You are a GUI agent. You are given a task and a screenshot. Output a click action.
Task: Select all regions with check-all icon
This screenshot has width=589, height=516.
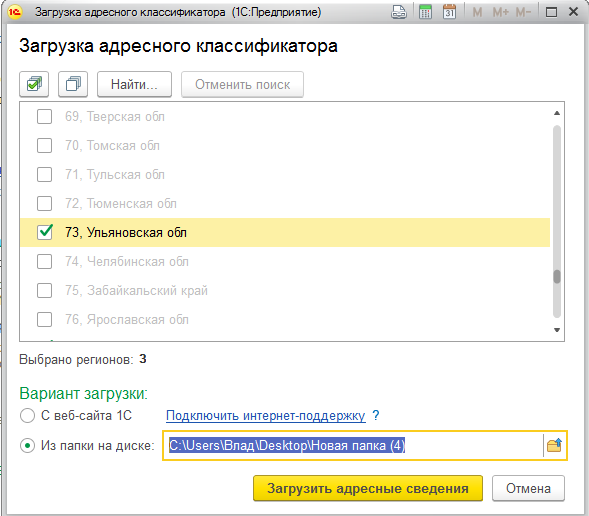pos(34,84)
